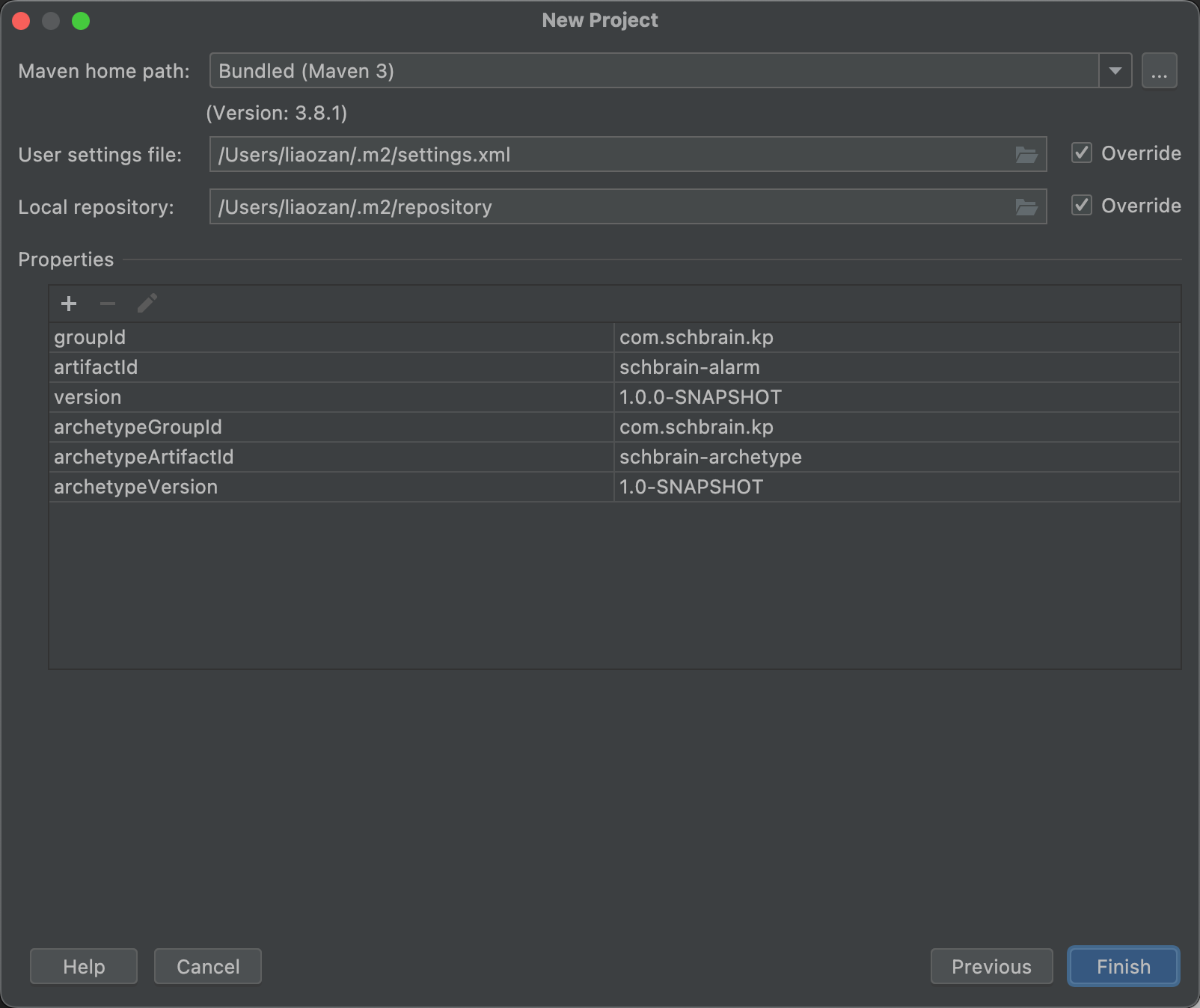Image resolution: width=1200 pixels, height=1008 pixels.
Task: Open the Maven home path browse ellipsis button
Action: coord(1159,71)
